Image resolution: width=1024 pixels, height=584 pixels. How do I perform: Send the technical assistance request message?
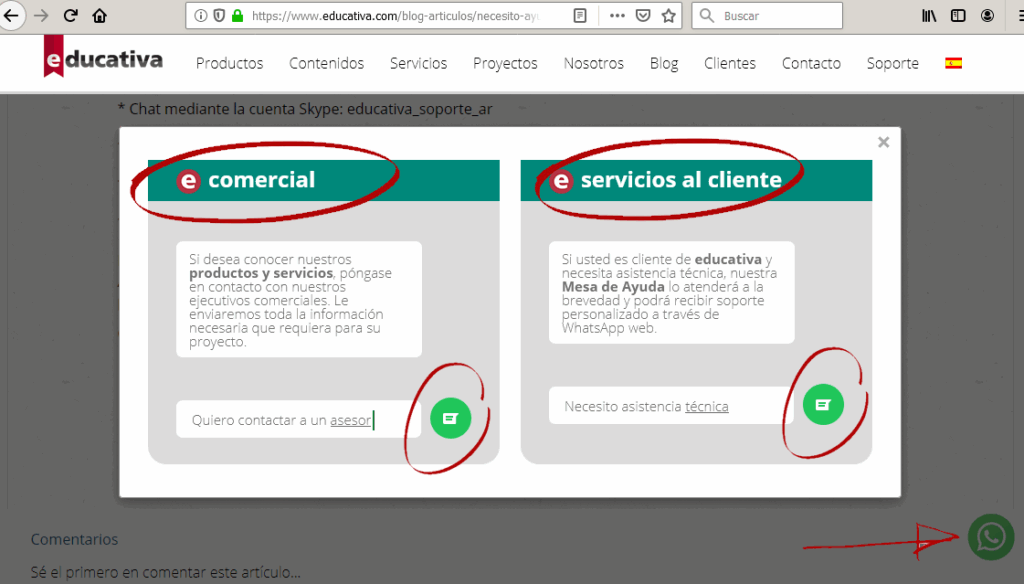point(823,404)
